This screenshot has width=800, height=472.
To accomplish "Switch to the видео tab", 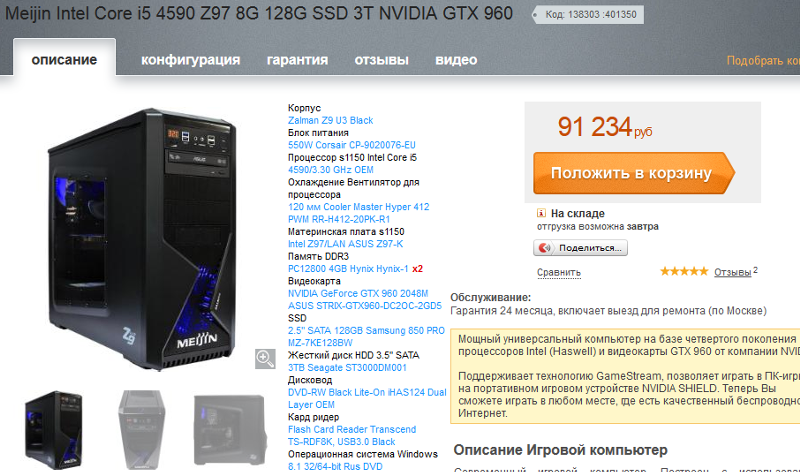I will click(456, 60).
